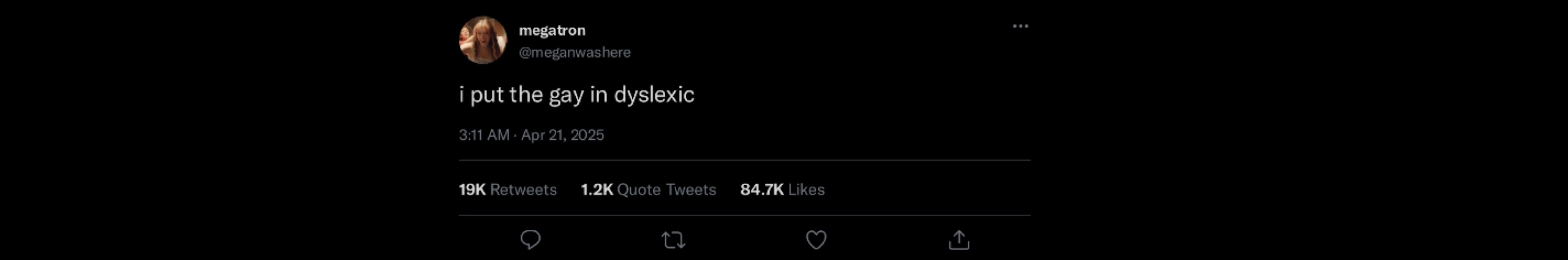
Task: Click the Apr 21, 2025 date
Action: click(x=562, y=135)
